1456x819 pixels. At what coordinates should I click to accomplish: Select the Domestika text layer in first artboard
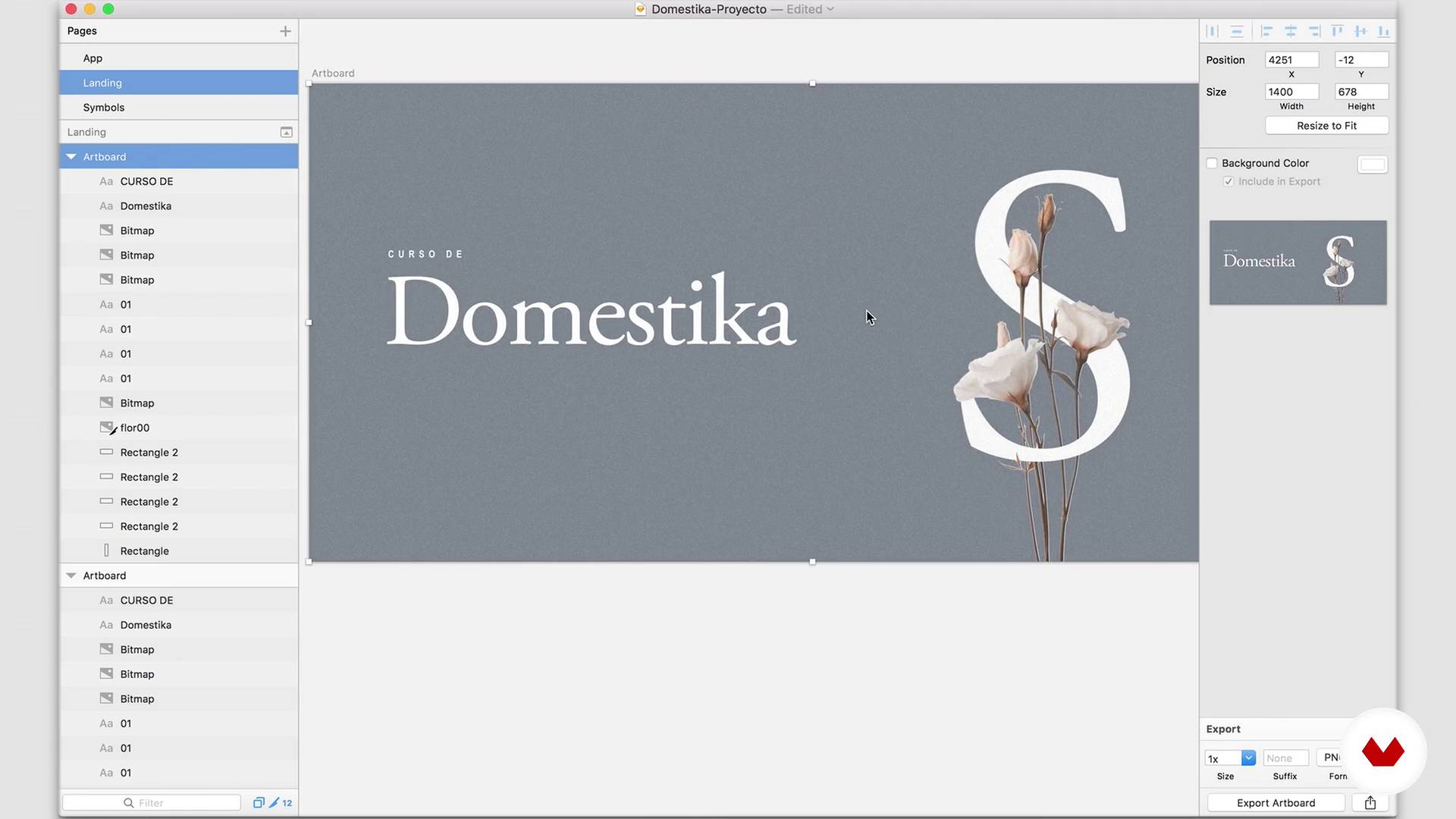tap(179, 206)
